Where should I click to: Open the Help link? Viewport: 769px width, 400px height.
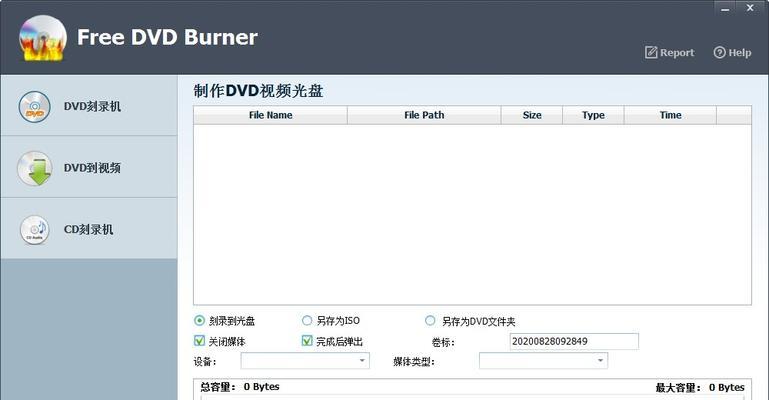[x=732, y=52]
